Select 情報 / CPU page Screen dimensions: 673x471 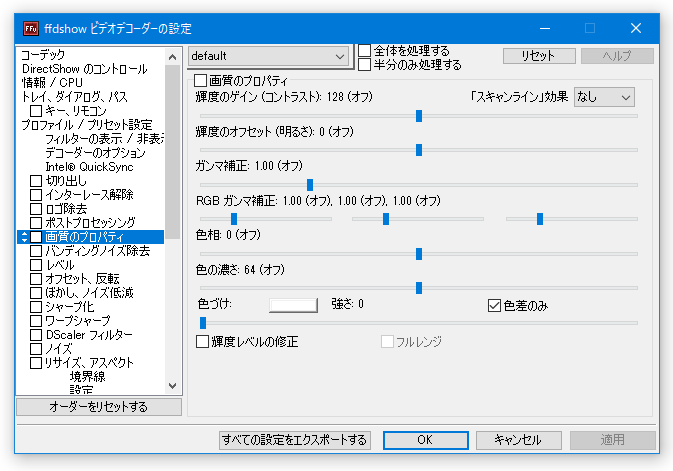[52, 82]
